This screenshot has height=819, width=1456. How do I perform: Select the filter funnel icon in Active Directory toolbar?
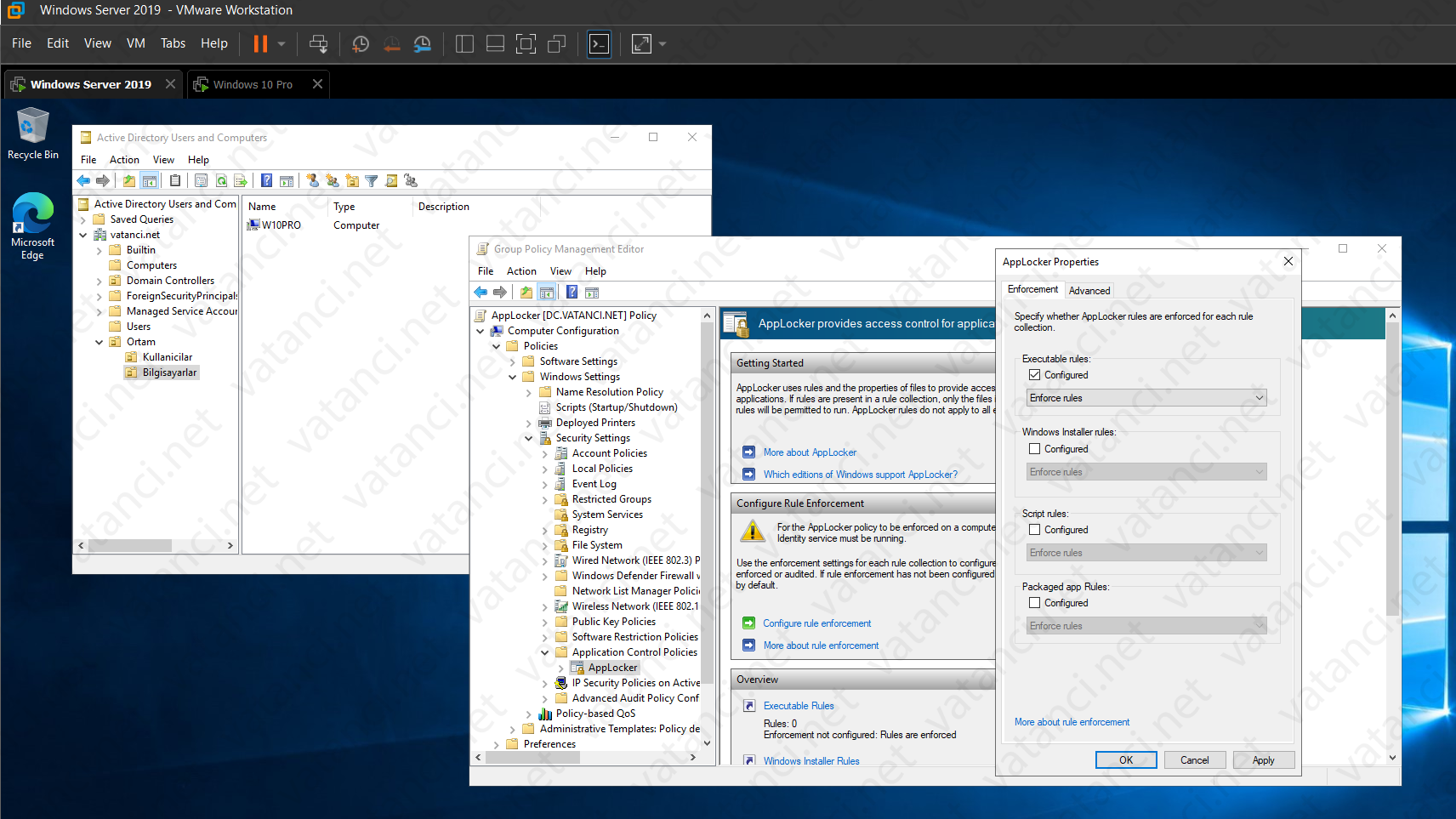click(x=372, y=180)
